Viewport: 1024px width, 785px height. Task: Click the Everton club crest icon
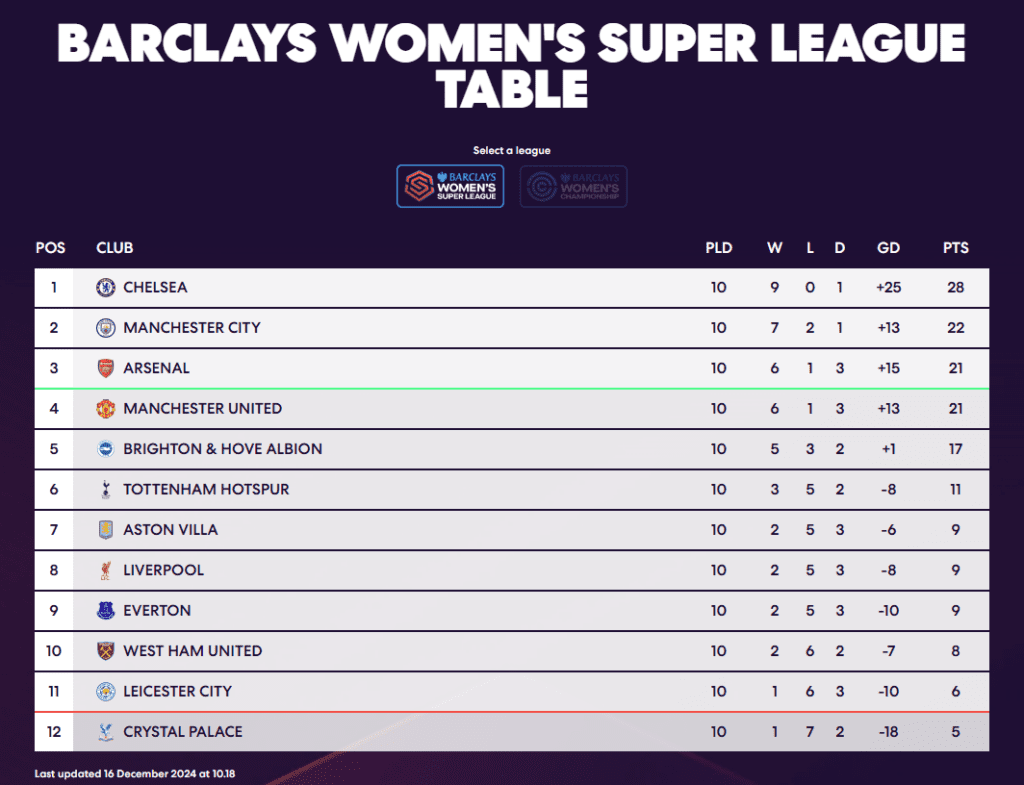click(x=105, y=611)
